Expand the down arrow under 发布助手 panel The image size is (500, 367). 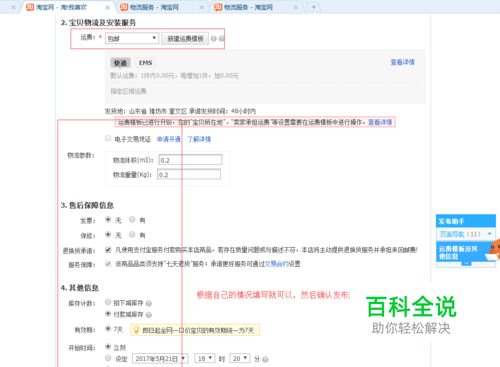tap(466, 263)
